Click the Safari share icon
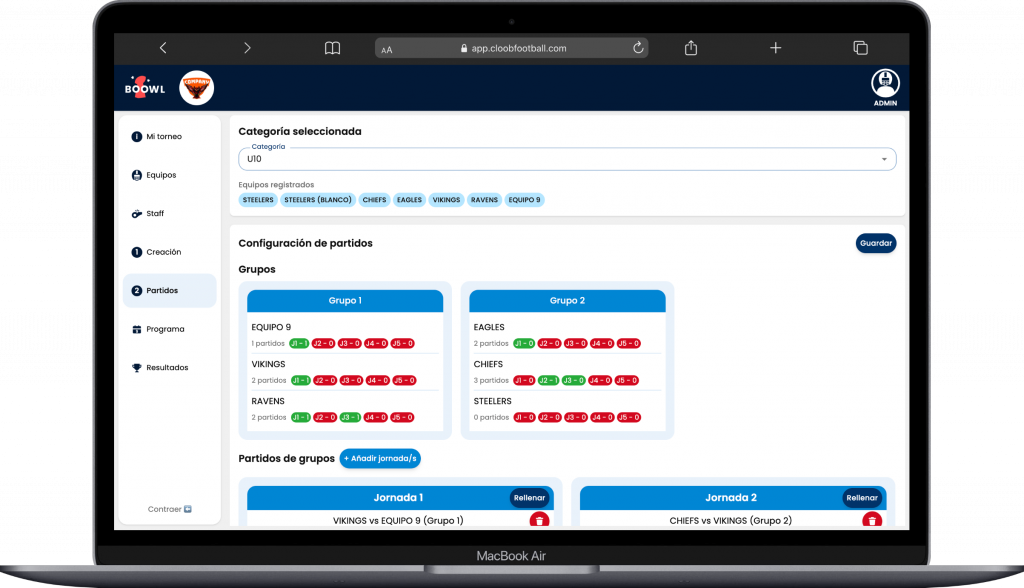The width and height of the screenshot is (1024, 588). [x=691, y=48]
